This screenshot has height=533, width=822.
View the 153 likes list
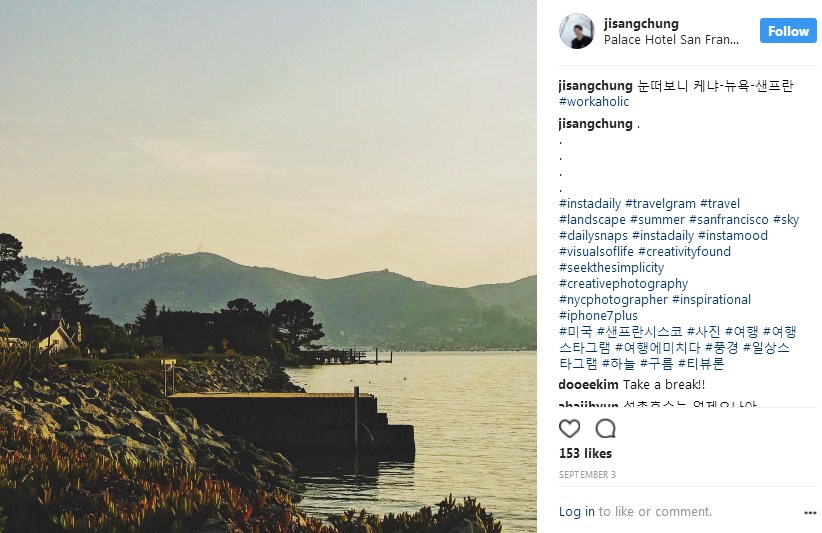(x=585, y=453)
